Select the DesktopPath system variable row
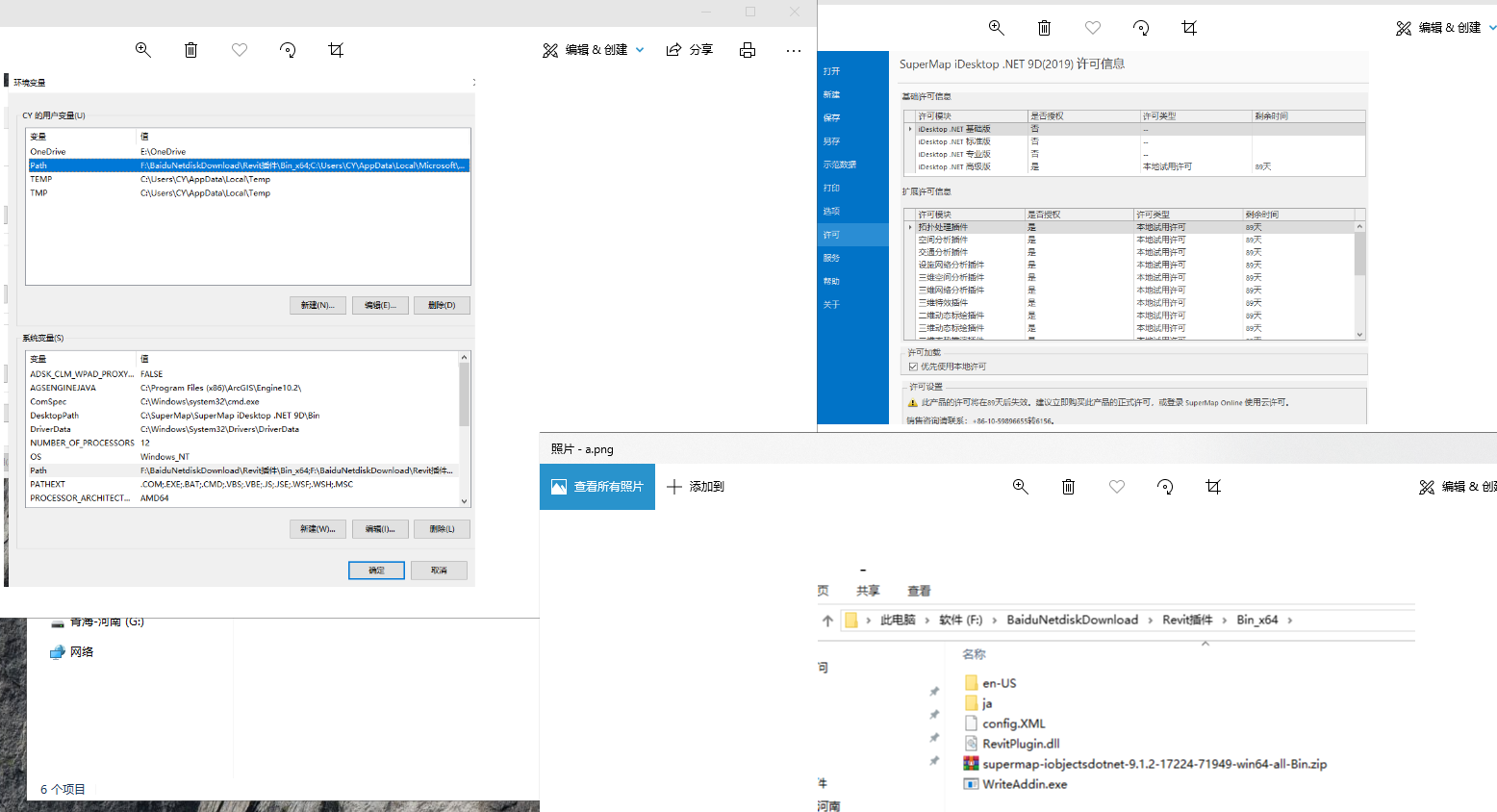1497x812 pixels. click(x=242, y=416)
